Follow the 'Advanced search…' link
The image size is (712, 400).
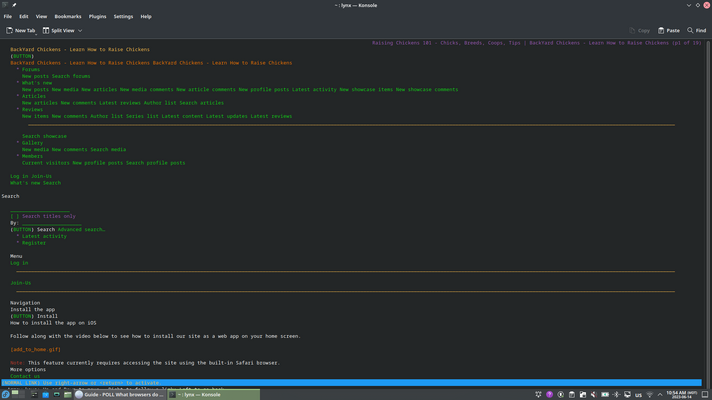pos(81,229)
